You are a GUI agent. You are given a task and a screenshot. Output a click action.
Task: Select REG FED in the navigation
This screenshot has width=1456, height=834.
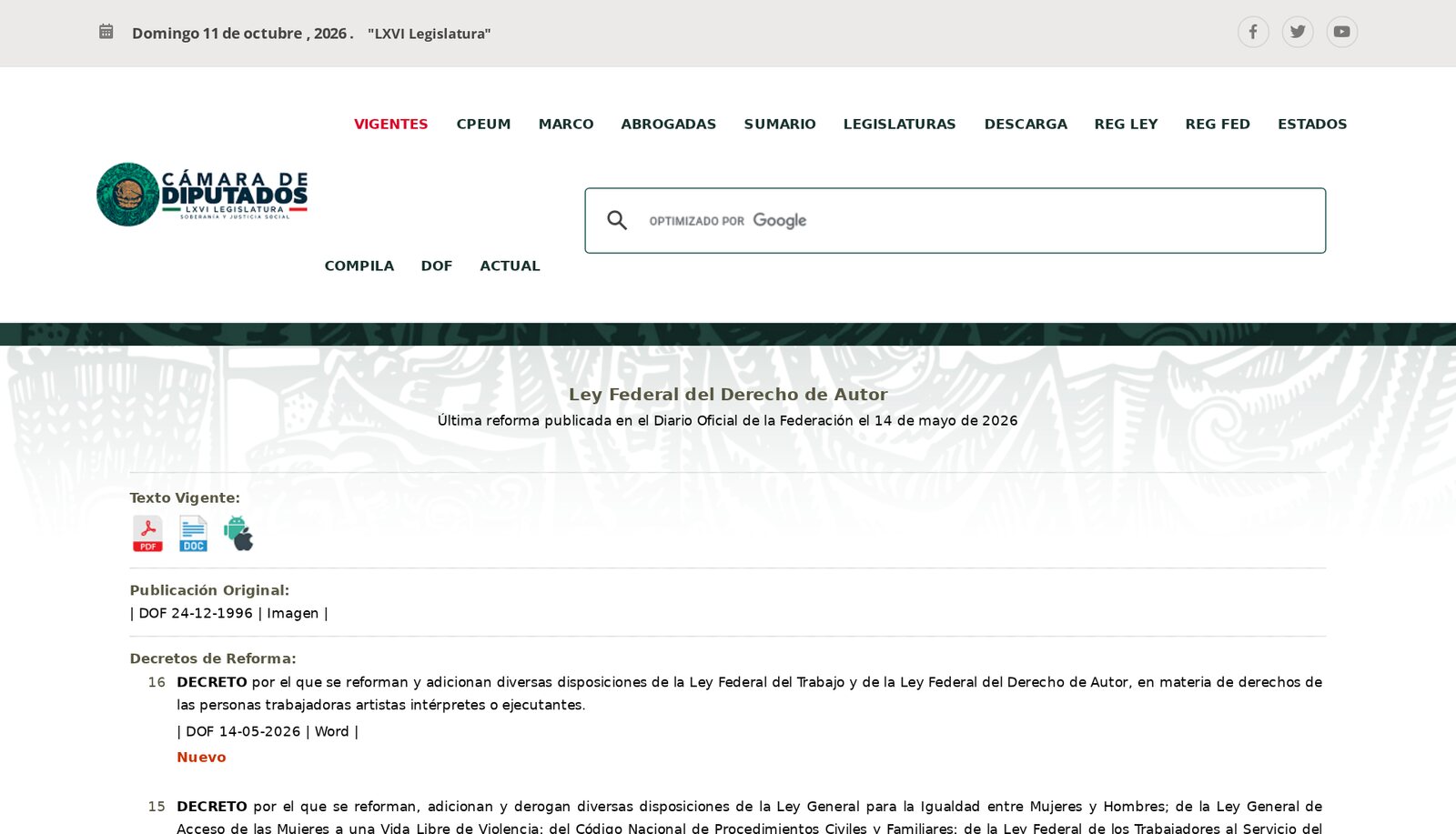pyautogui.click(x=1218, y=124)
